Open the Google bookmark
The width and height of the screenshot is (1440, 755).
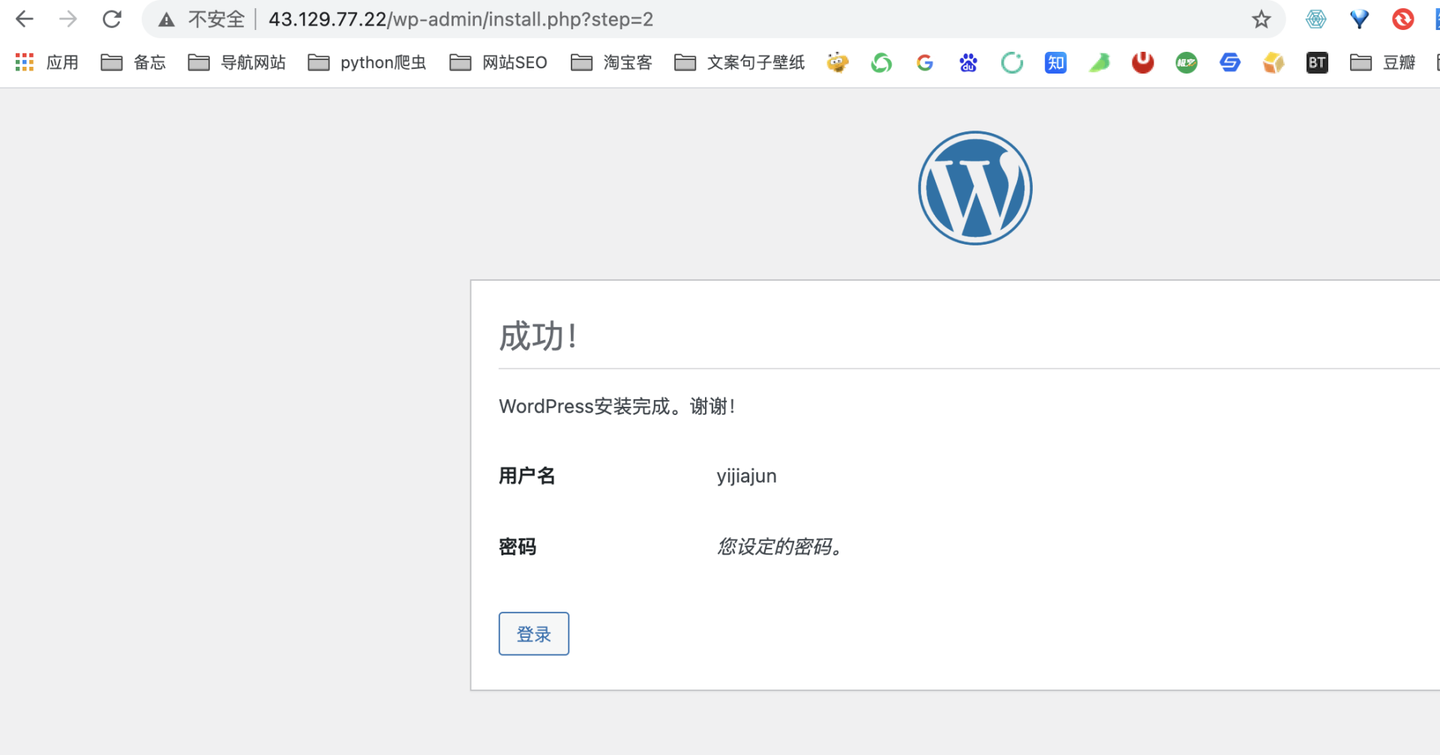tap(925, 62)
